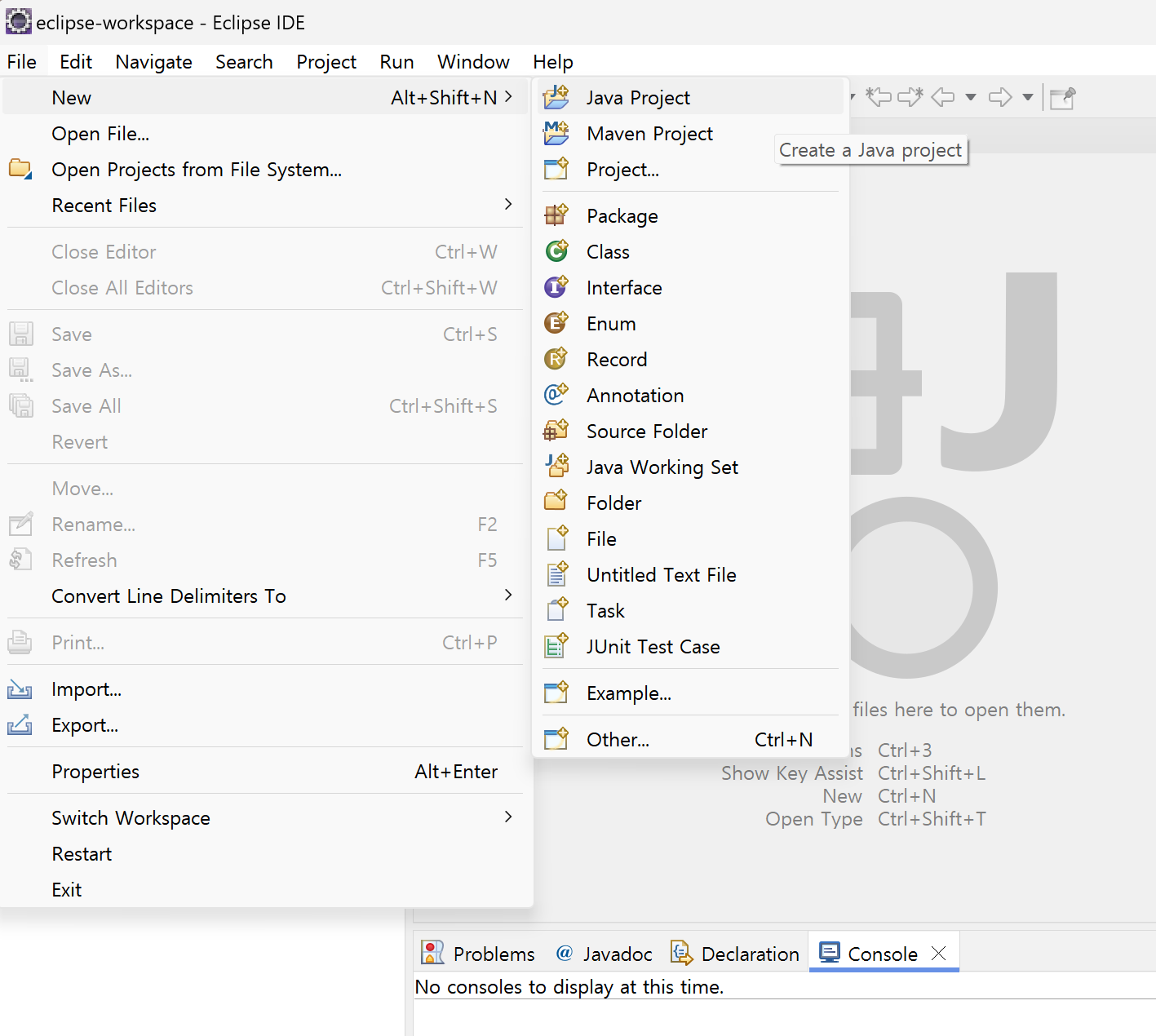This screenshot has width=1156, height=1036.
Task: Click the Project... wizard icon
Action: [556, 169]
